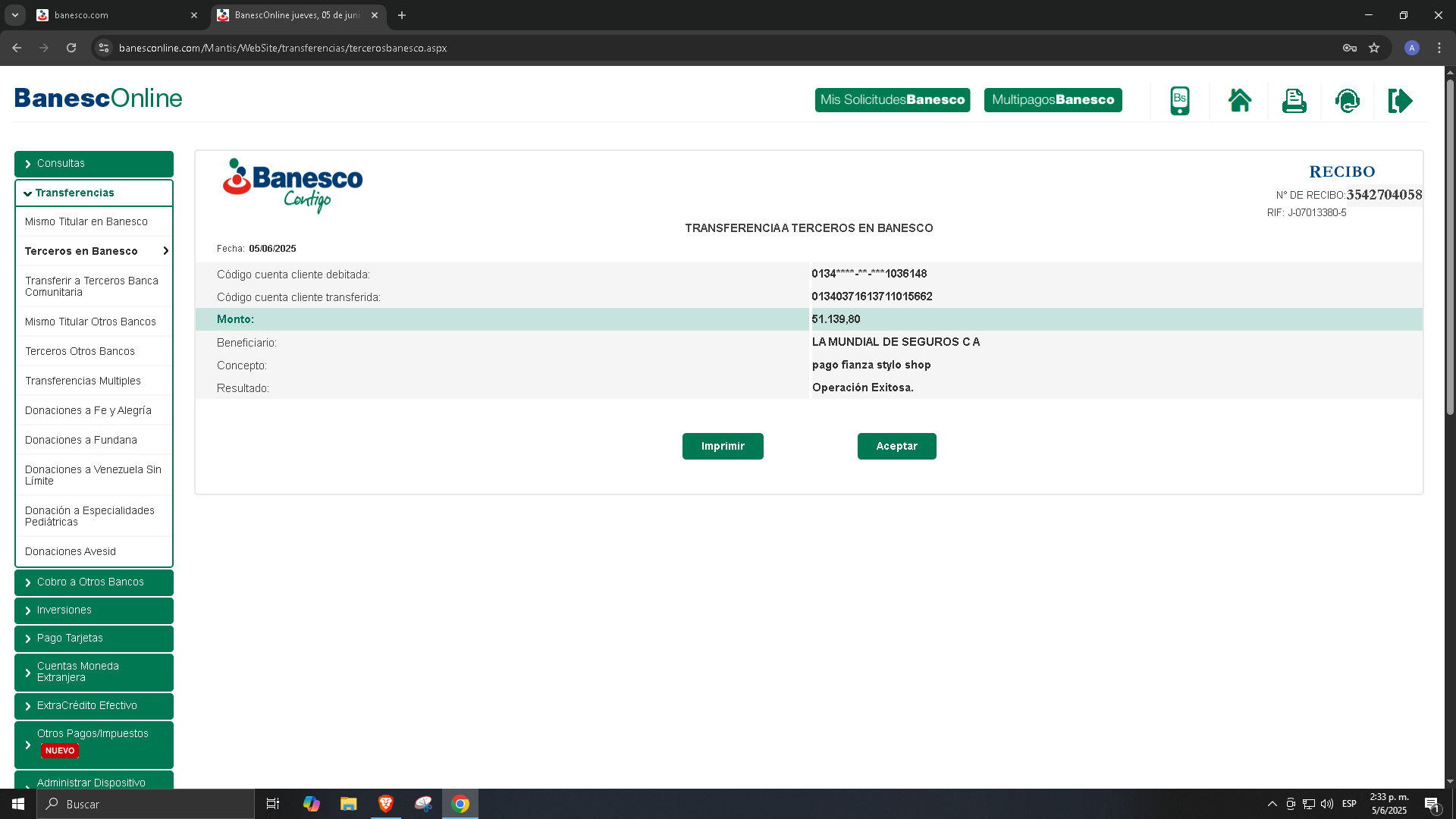Click the home icon in header

coord(1240,100)
